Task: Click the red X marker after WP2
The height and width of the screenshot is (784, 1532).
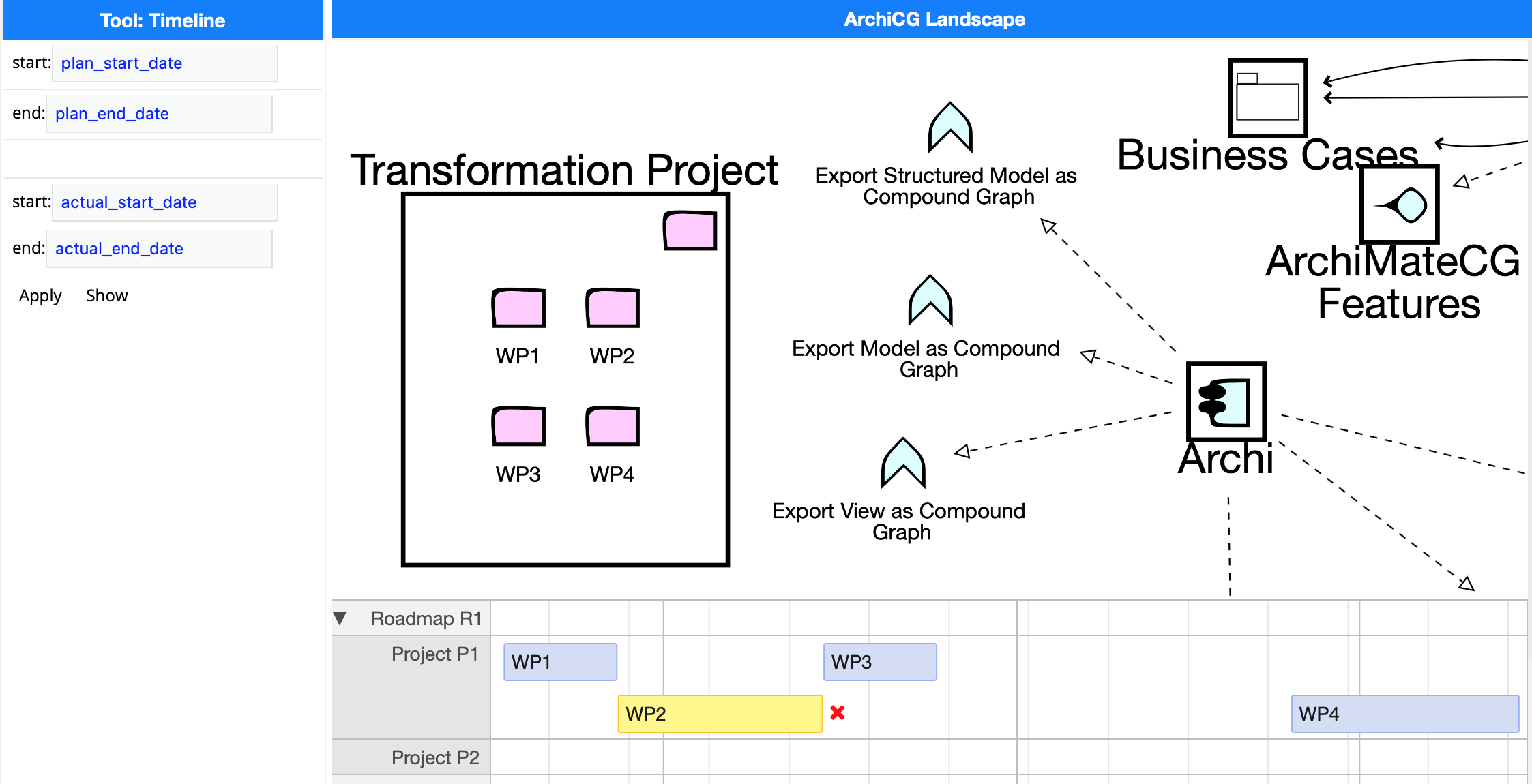Action: pyautogui.click(x=838, y=712)
